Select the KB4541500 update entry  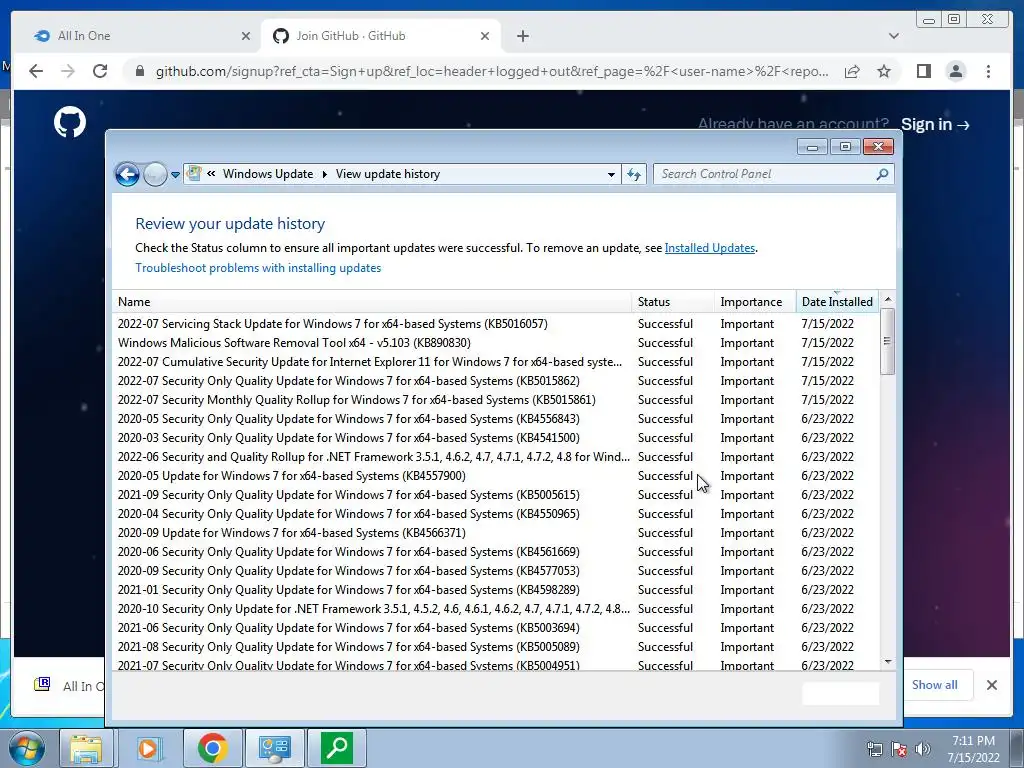pos(495,438)
